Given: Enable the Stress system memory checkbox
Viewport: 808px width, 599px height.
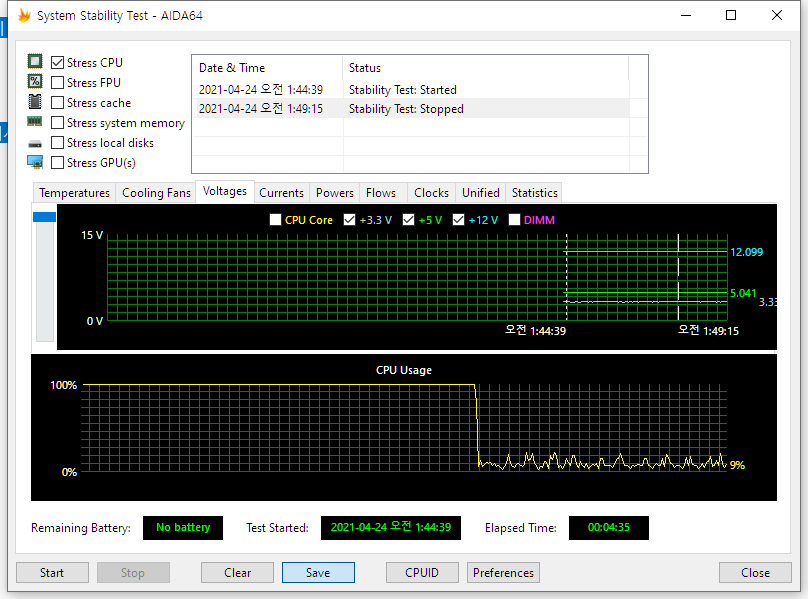Looking at the screenshot, I should pyautogui.click(x=57, y=123).
